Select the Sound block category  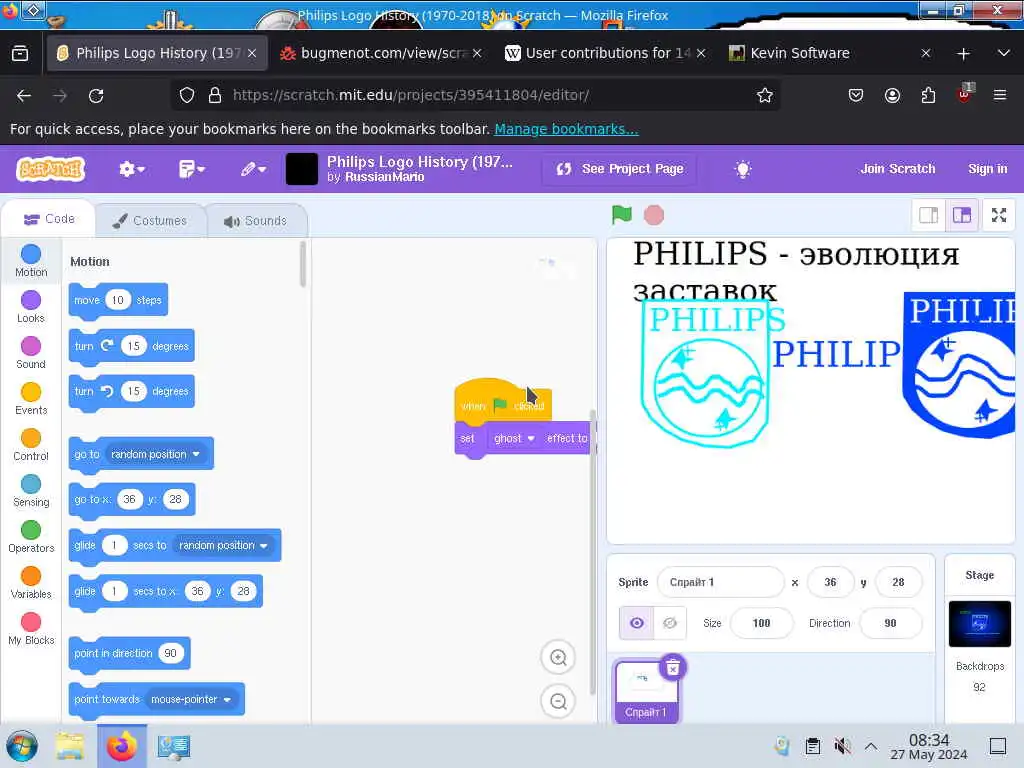pos(31,353)
